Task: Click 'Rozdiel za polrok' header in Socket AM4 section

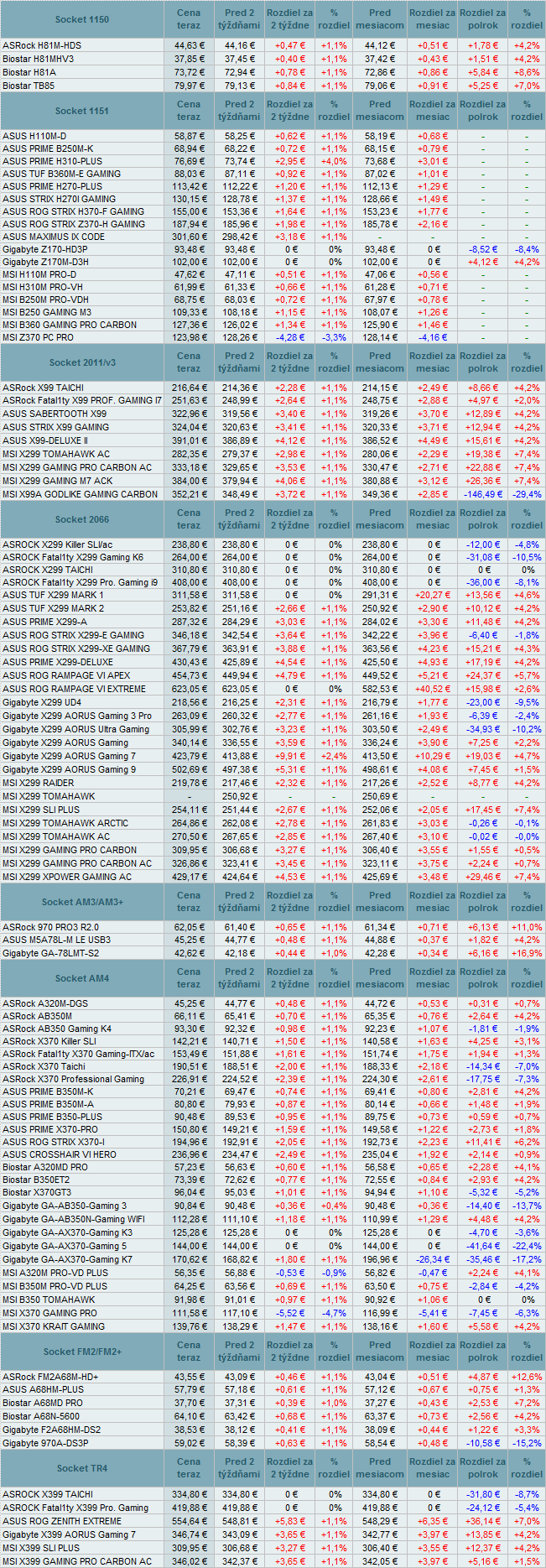Action: point(483,978)
